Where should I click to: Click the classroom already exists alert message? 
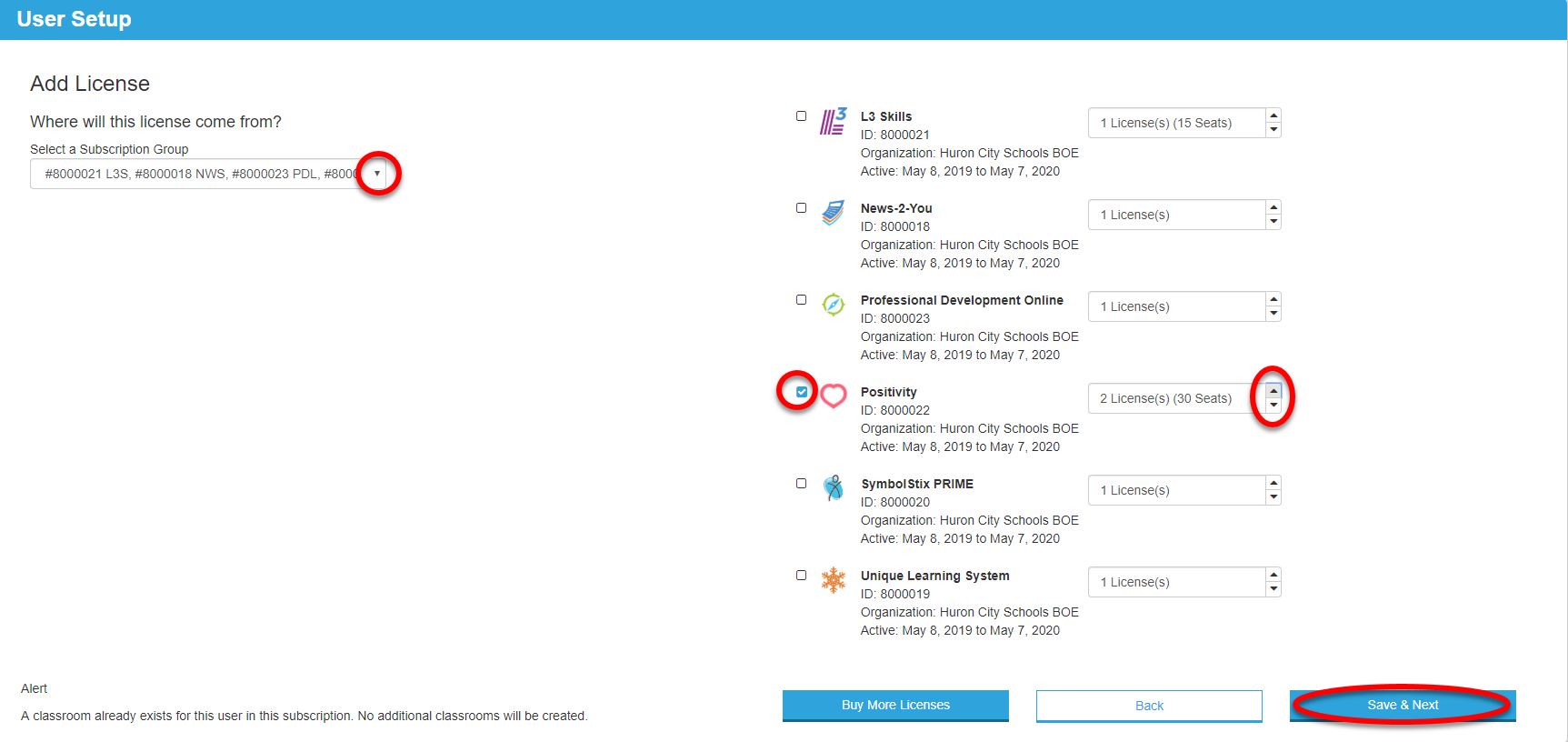click(305, 716)
